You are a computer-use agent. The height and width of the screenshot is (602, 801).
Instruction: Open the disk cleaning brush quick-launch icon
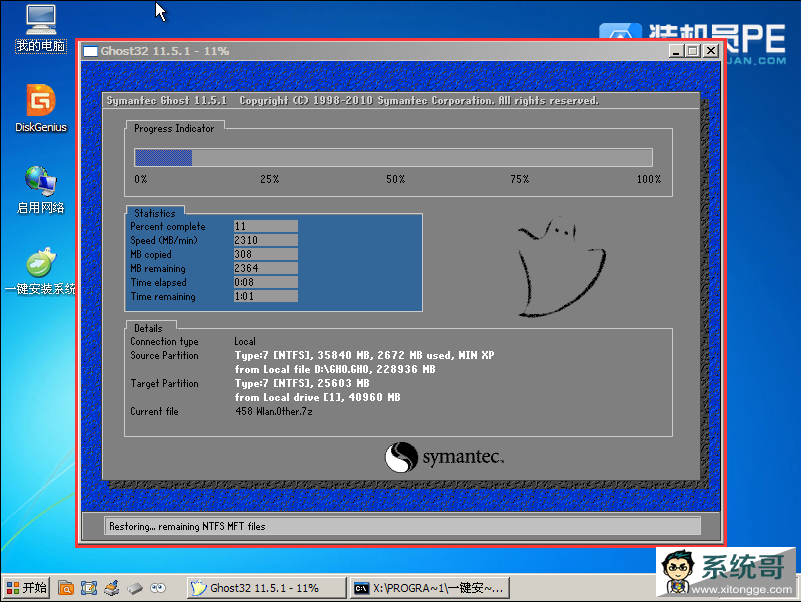pos(112,588)
